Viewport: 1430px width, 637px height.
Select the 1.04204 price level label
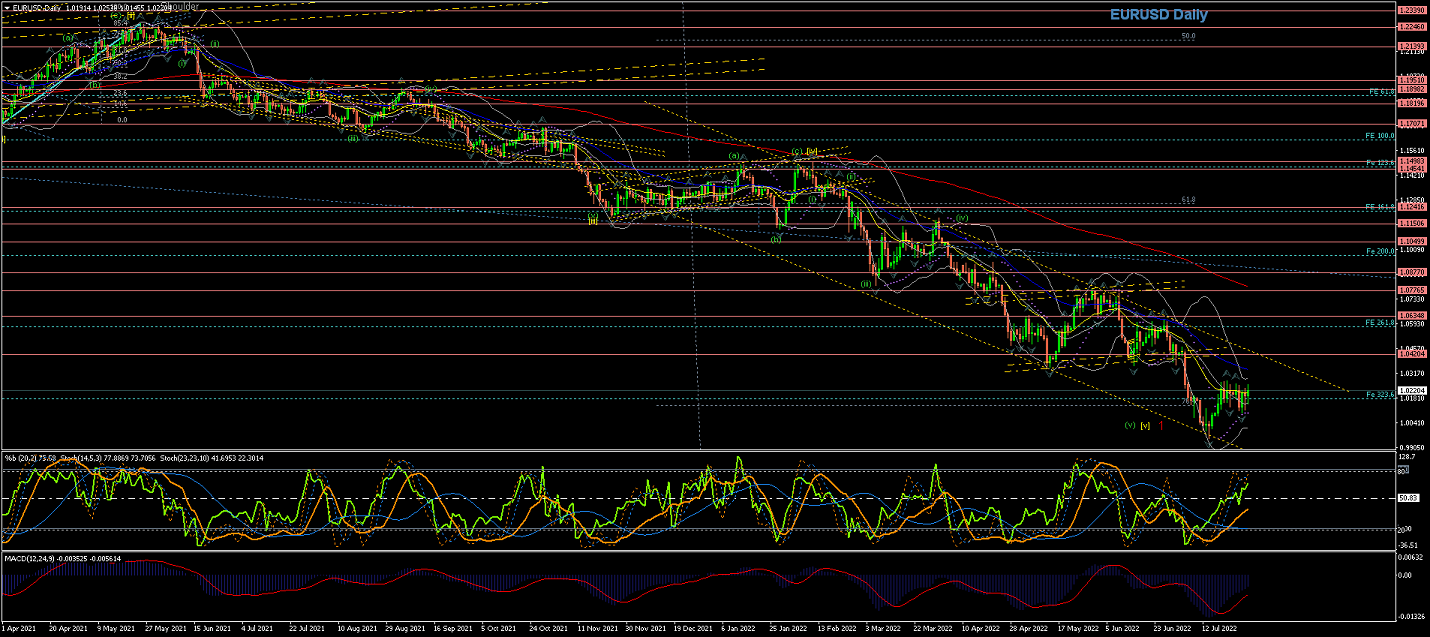coord(1411,354)
